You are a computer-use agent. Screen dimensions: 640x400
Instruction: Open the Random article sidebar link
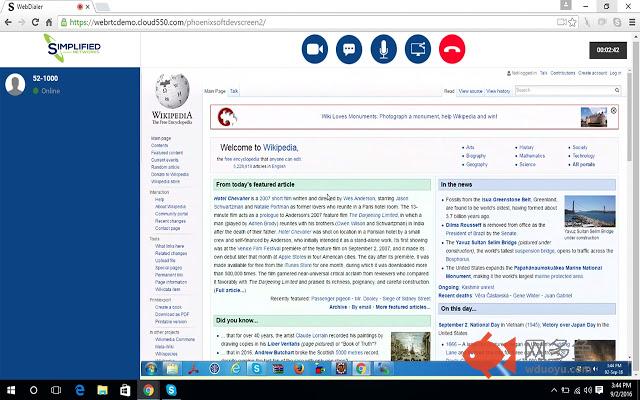pyautogui.click(x=165, y=167)
